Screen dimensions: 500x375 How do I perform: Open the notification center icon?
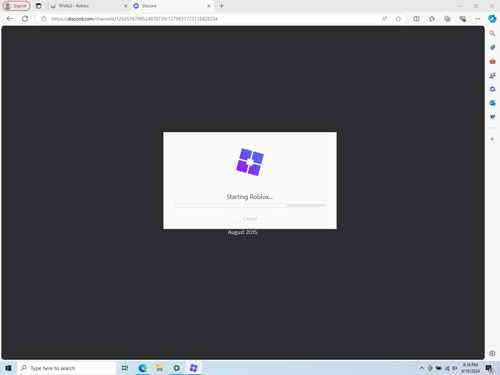pos(489,368)
